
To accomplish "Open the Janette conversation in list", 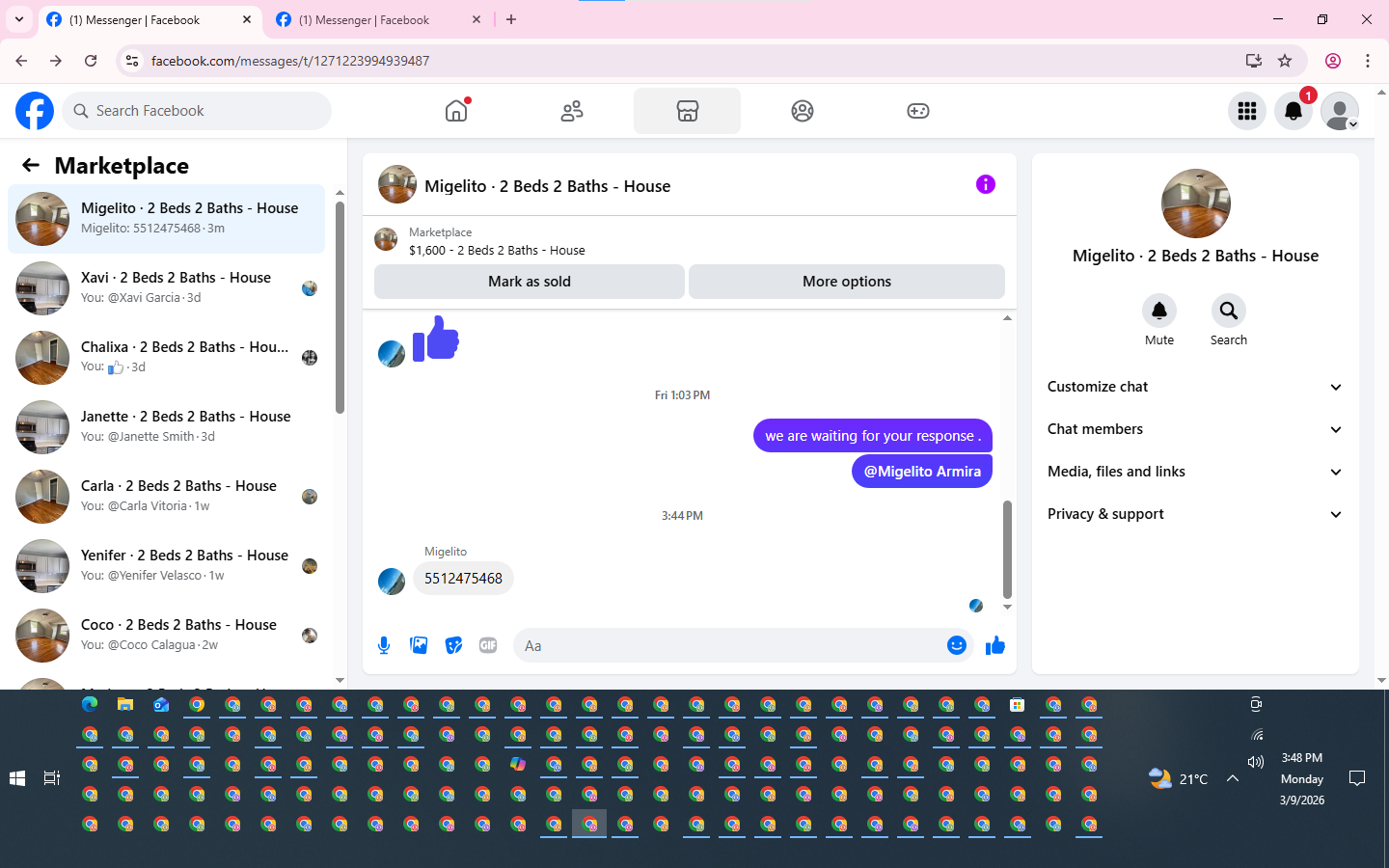I will tap(166, 427).
